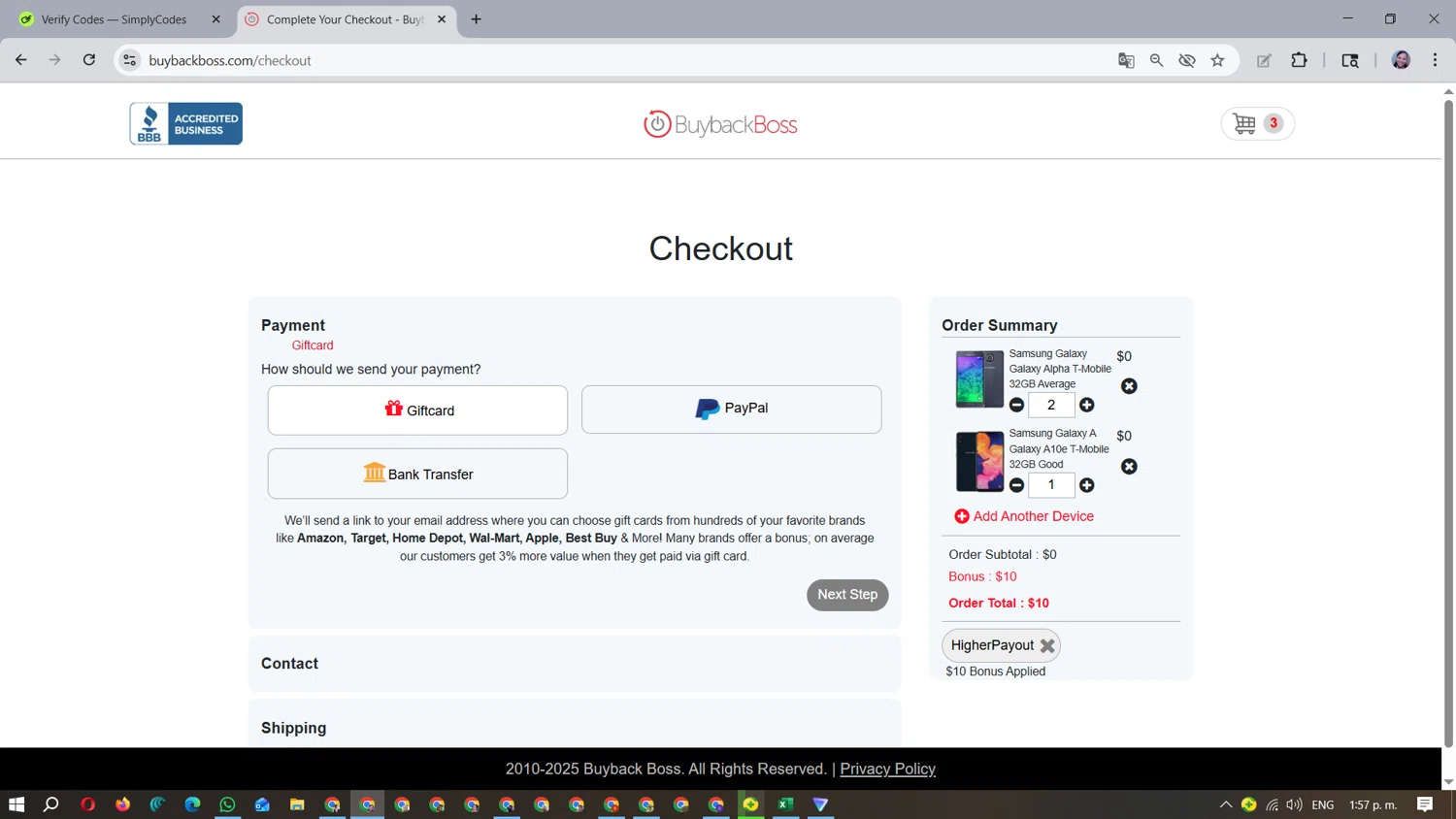Open the Windows Start menu
This screenshot has width=1456, height=819.
pos(17,804)
